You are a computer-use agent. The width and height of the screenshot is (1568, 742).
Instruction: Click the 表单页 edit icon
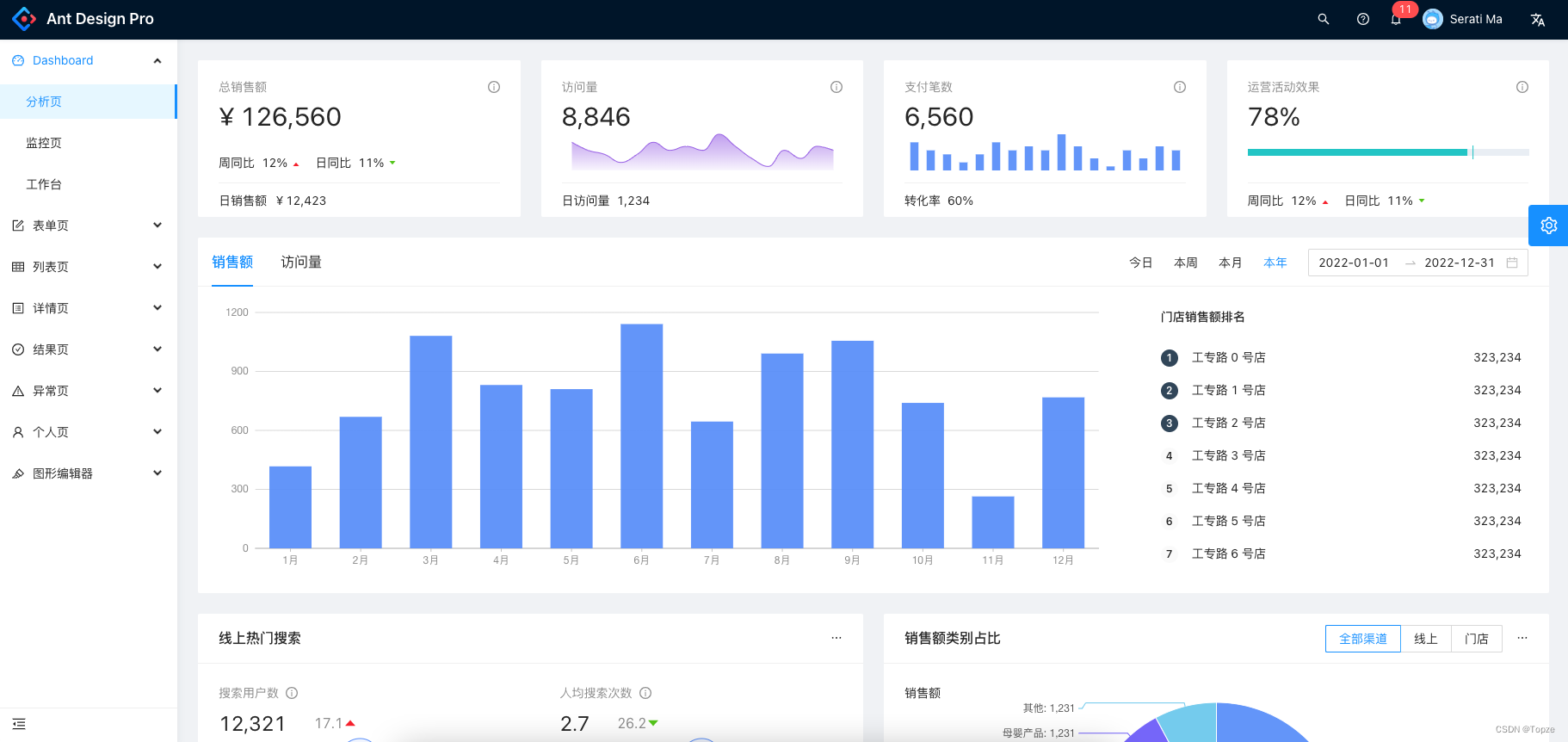coord(18,226)
